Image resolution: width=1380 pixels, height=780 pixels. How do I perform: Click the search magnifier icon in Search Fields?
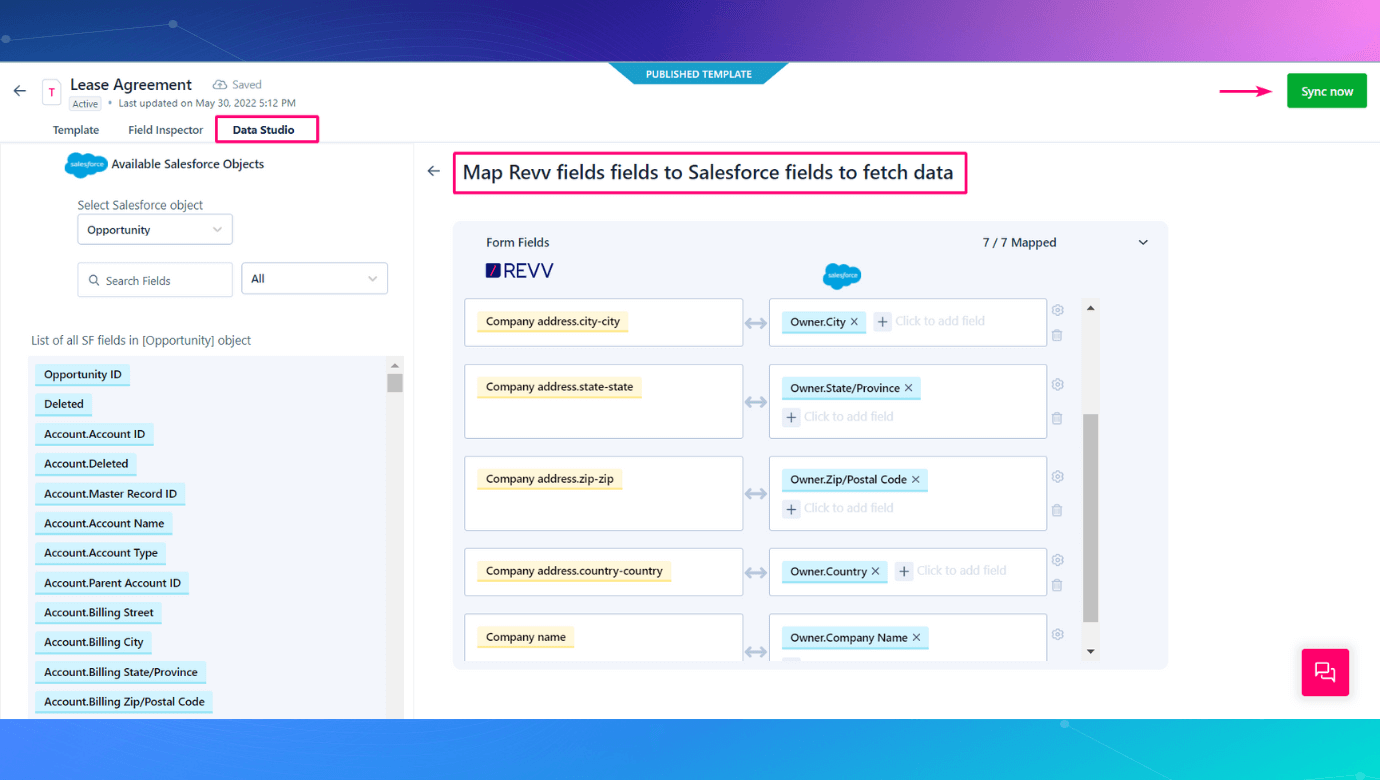coord(94,281)
